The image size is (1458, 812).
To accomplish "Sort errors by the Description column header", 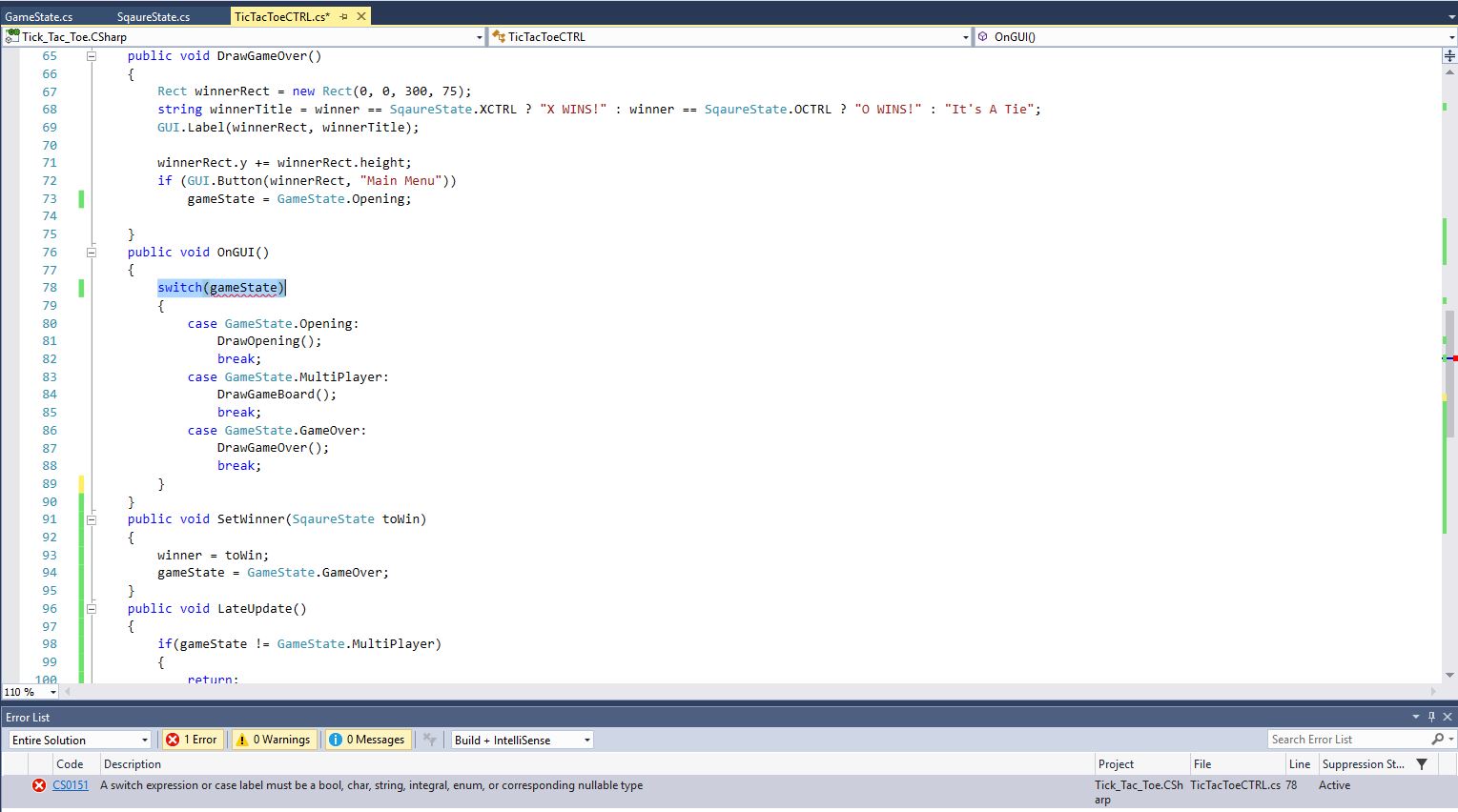I will (x=596, y=763).
